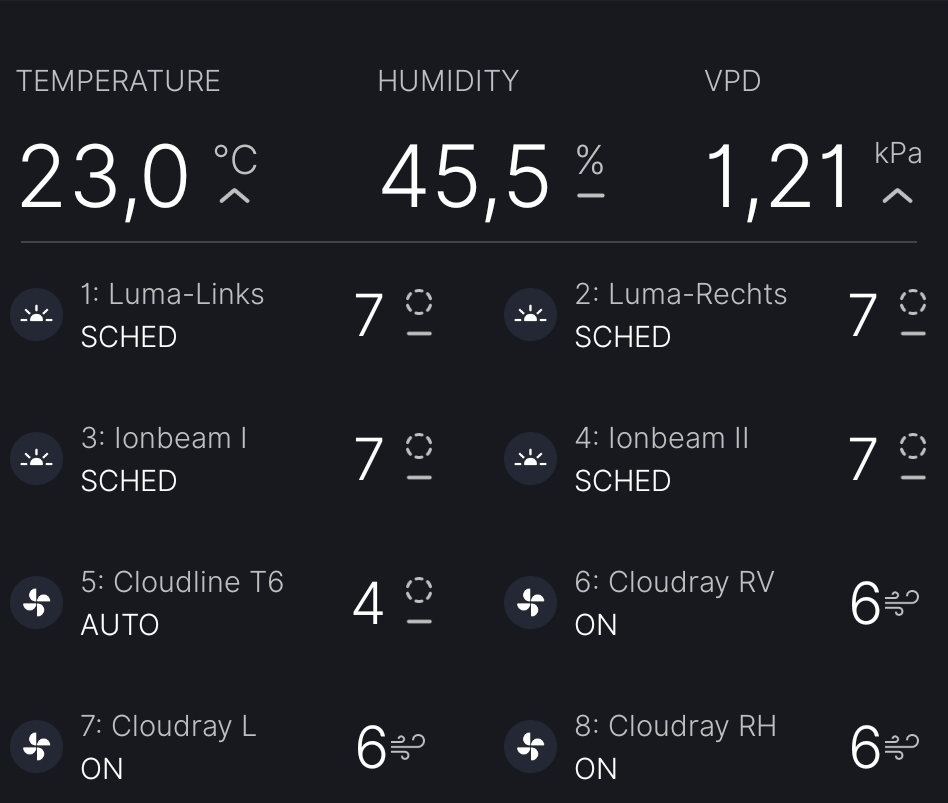Expand temperature trend chevron under °C

click(235, 196)
